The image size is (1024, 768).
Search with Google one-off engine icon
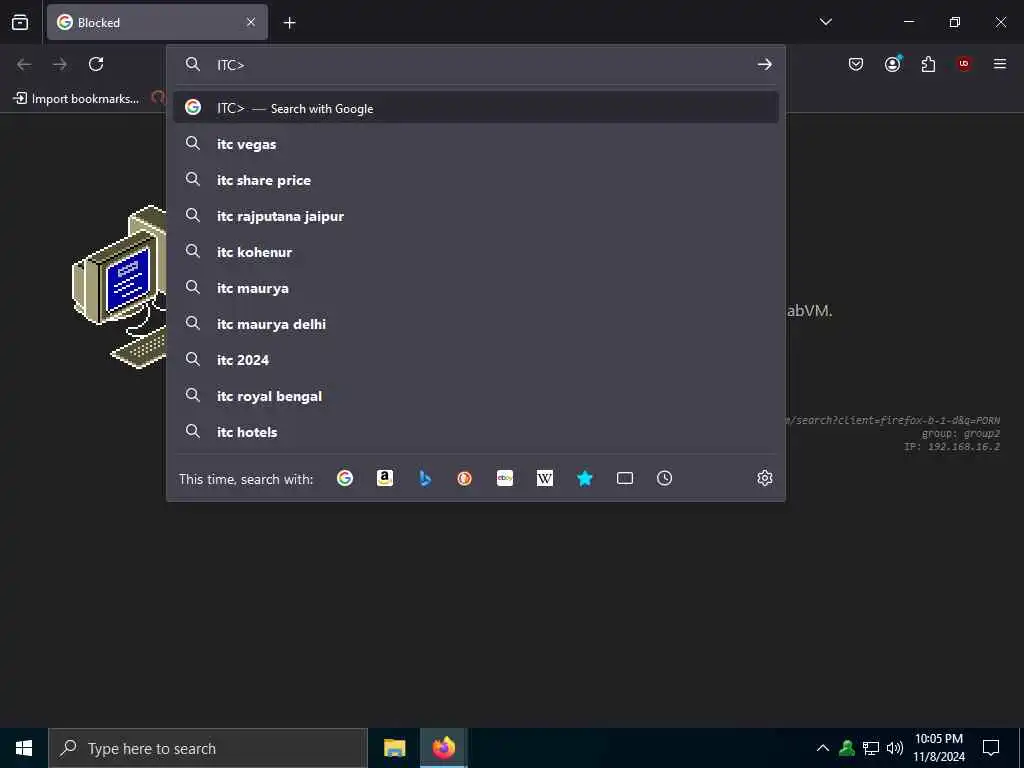(345, 479)
